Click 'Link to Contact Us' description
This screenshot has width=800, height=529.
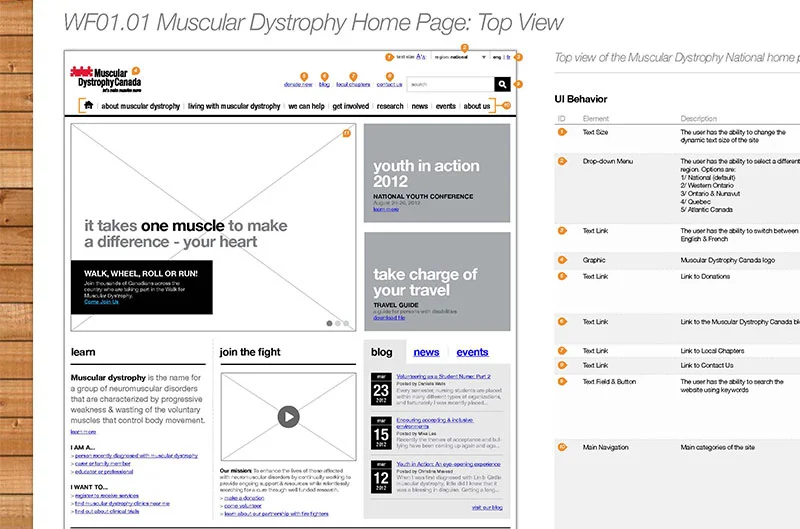coord(707,365)
